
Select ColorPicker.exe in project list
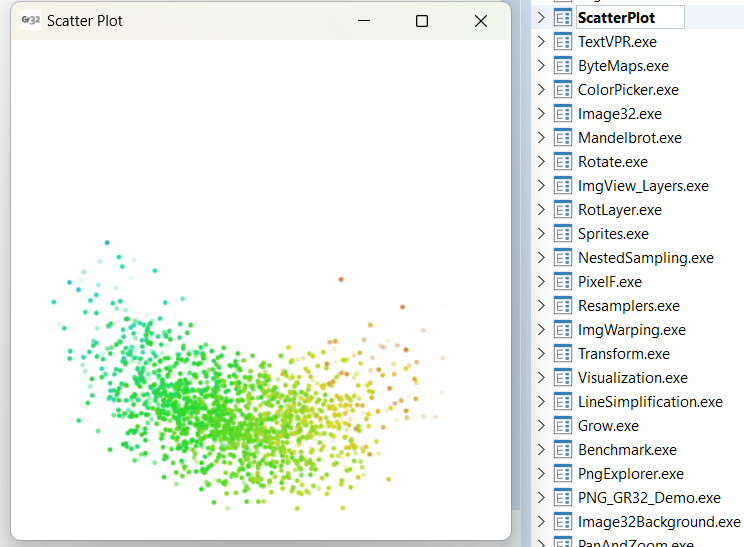click(628, 90)
